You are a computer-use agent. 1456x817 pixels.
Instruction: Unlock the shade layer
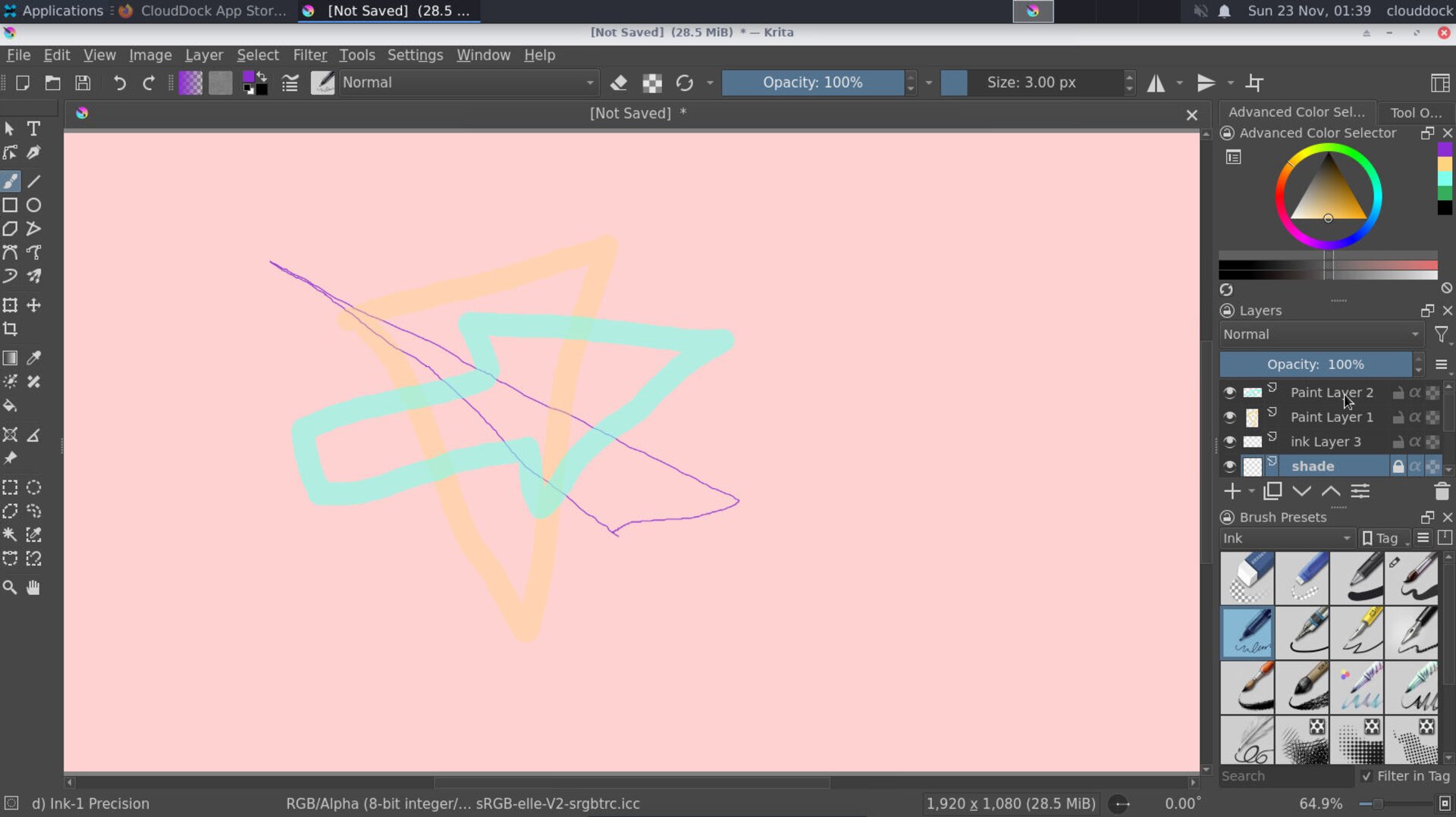[x=1398, y=466]
